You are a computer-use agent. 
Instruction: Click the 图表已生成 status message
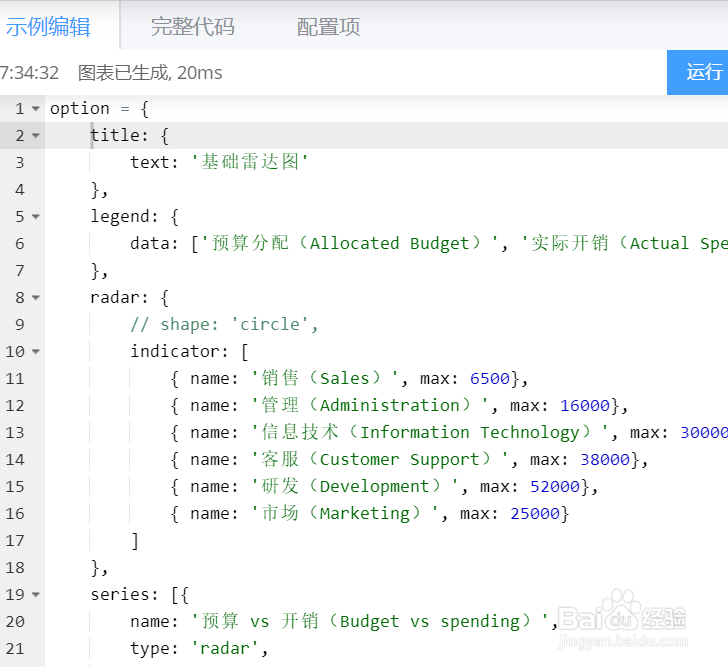coord(150,72)
